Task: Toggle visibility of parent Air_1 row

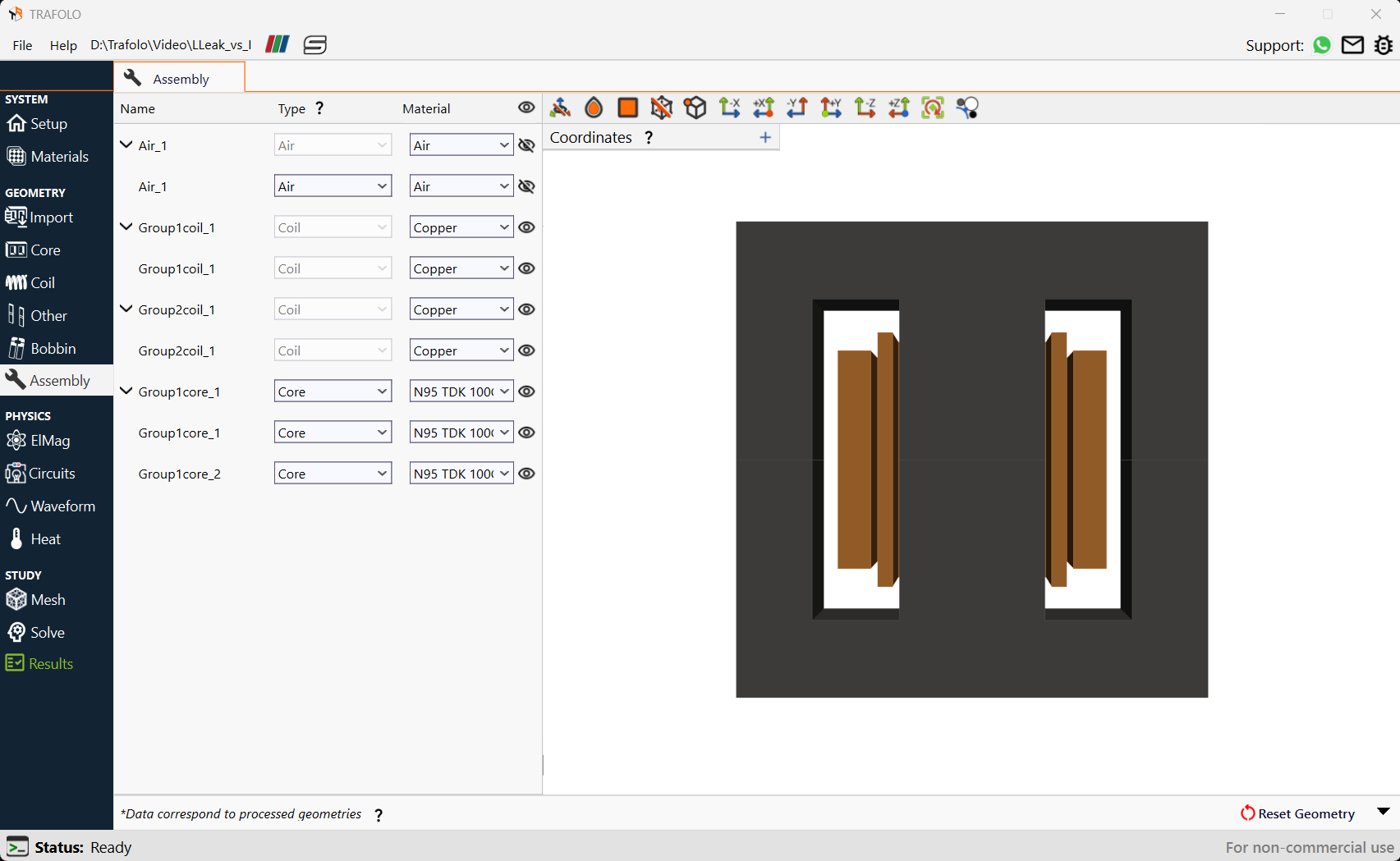Action: click(527, 145)
